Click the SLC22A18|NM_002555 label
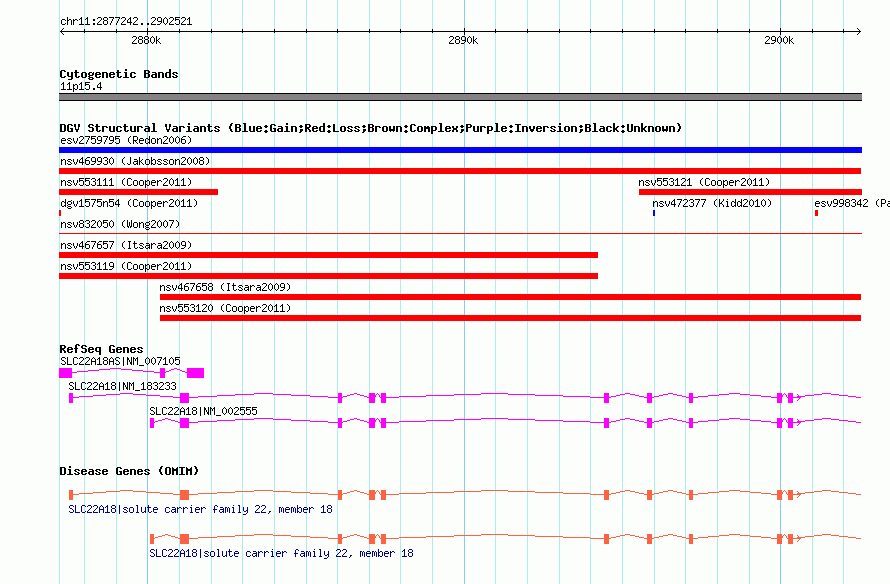The height and width of the screenshot is (584, 890). 203,411
